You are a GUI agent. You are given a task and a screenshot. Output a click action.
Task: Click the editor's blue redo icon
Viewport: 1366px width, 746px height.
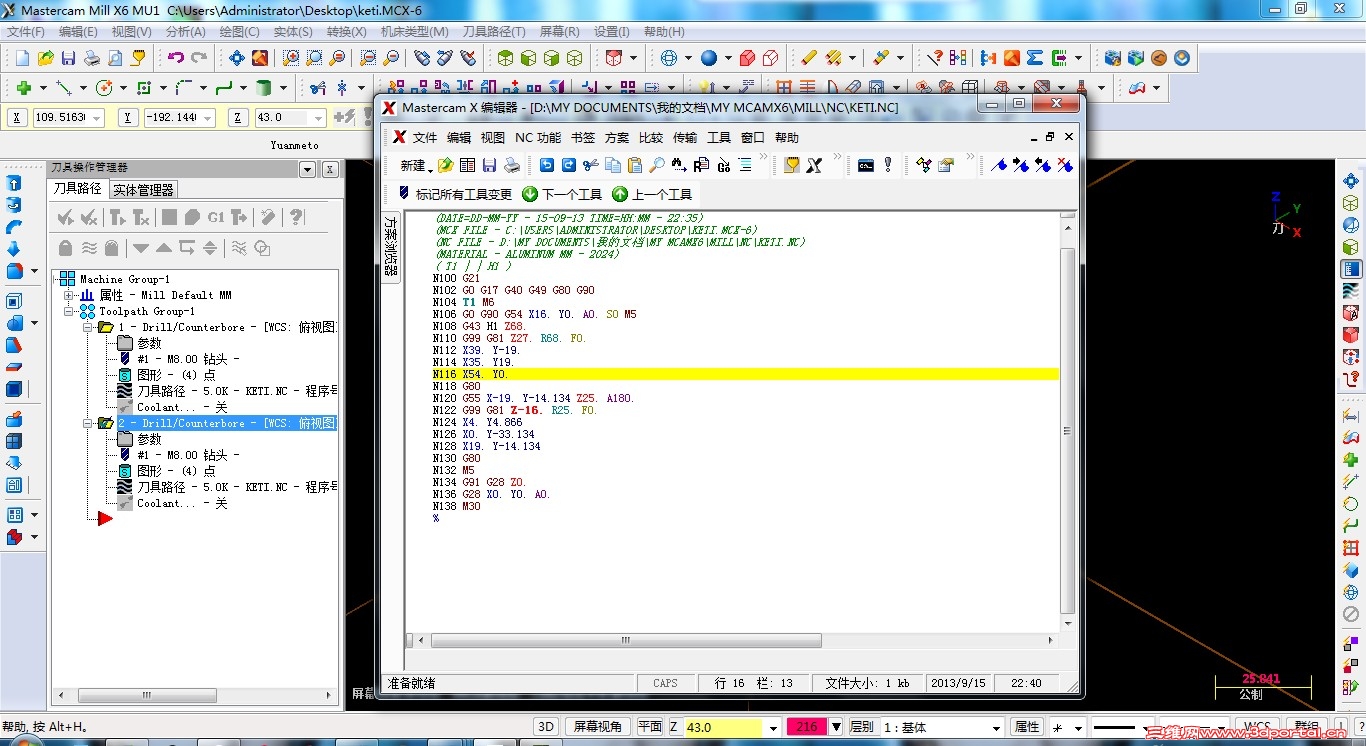point(568,165)
